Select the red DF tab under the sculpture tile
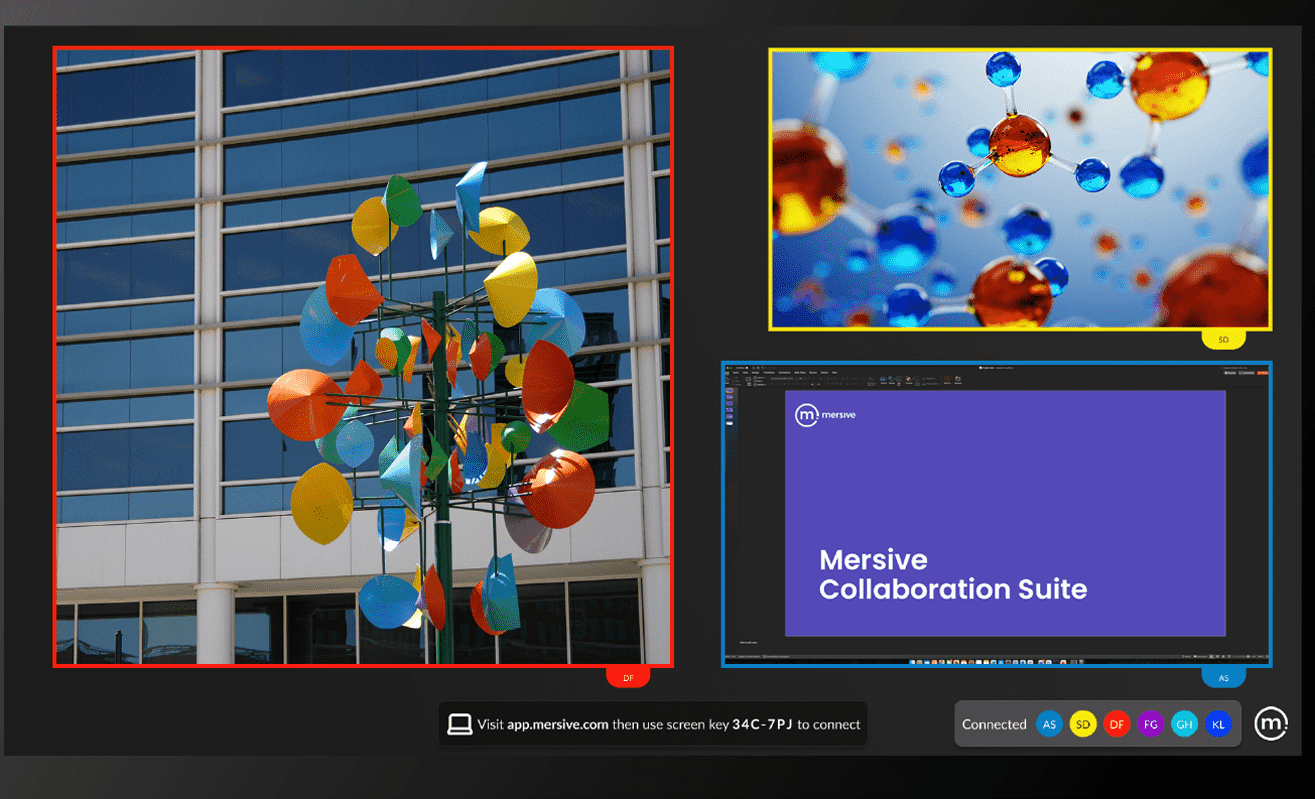1315x799 pixels. point(628,678)
